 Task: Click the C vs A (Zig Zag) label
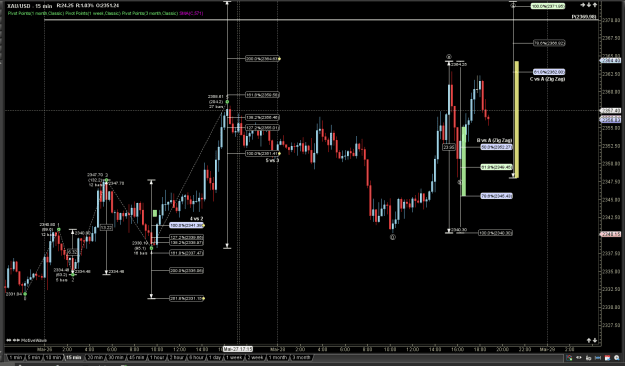click(x=547, y=79)
